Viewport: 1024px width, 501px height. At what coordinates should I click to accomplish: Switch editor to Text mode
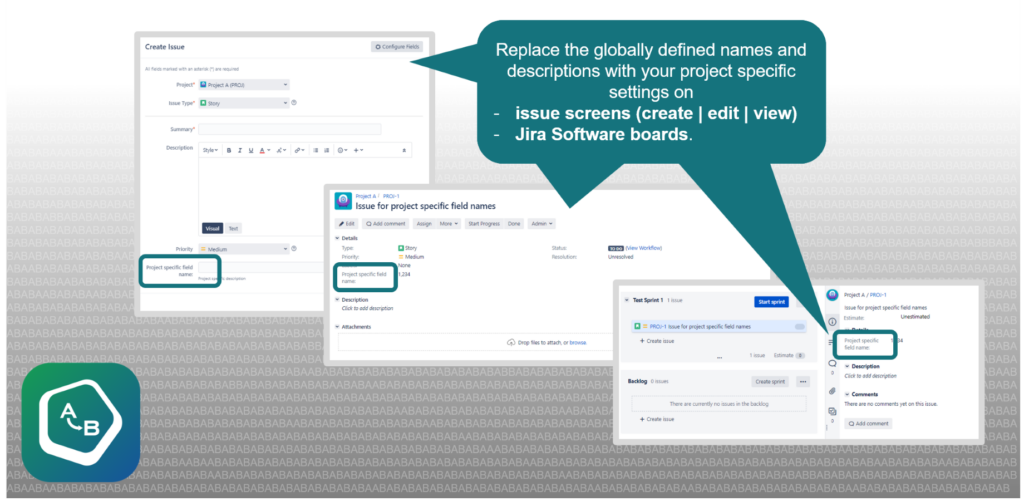(x=232, y=229)
